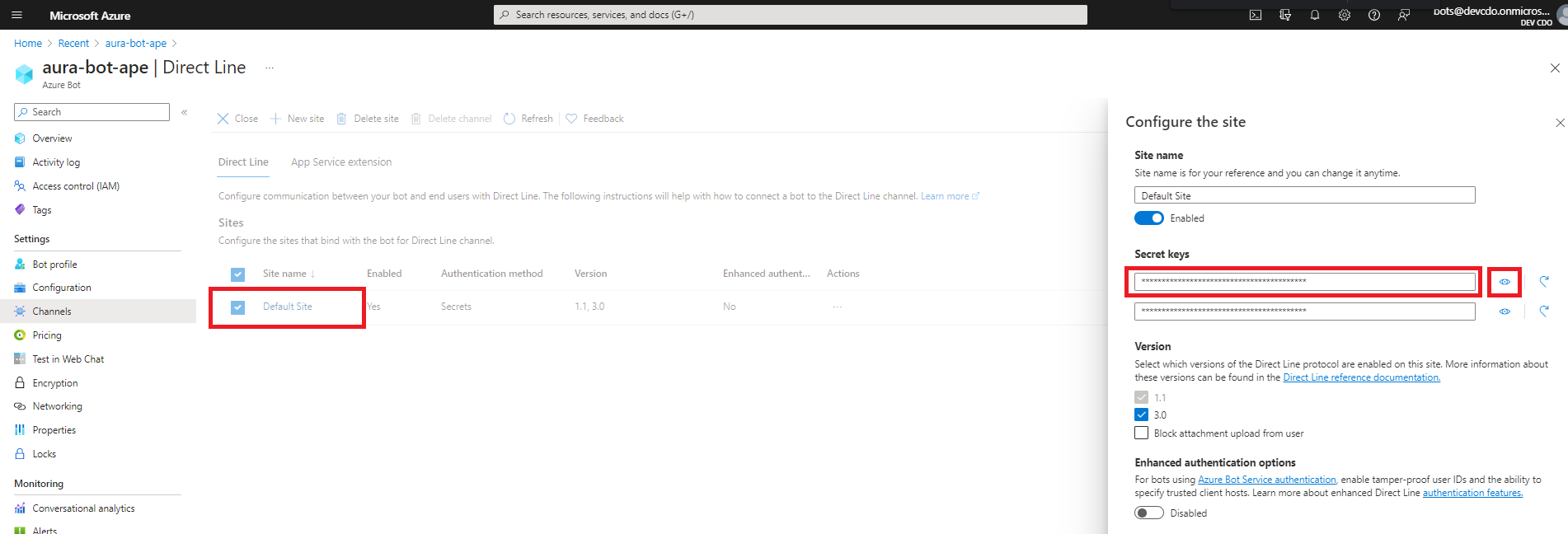Click New site in toolbar
The image size is (1568, 534).
[x=298, y=119]
